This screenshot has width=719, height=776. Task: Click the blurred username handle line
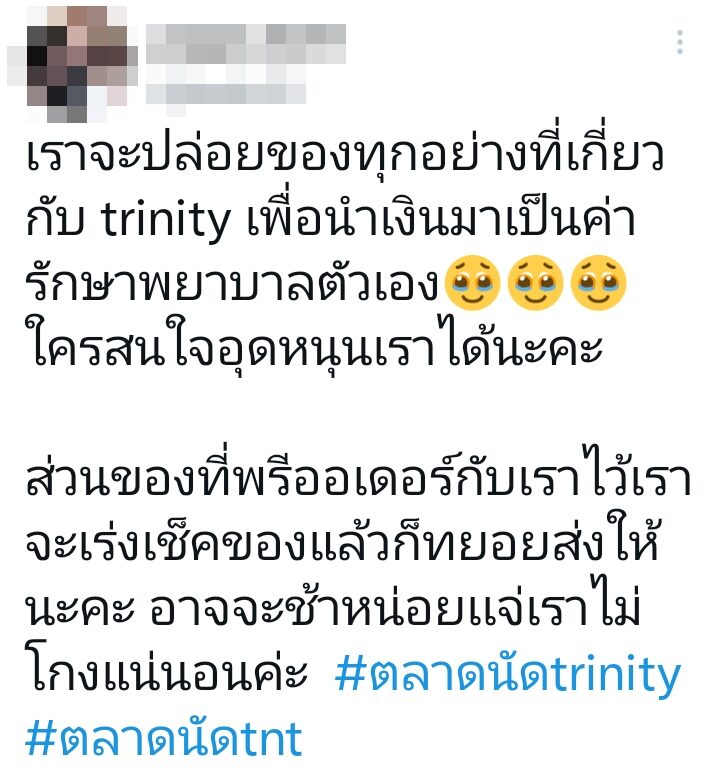[226, 93]
